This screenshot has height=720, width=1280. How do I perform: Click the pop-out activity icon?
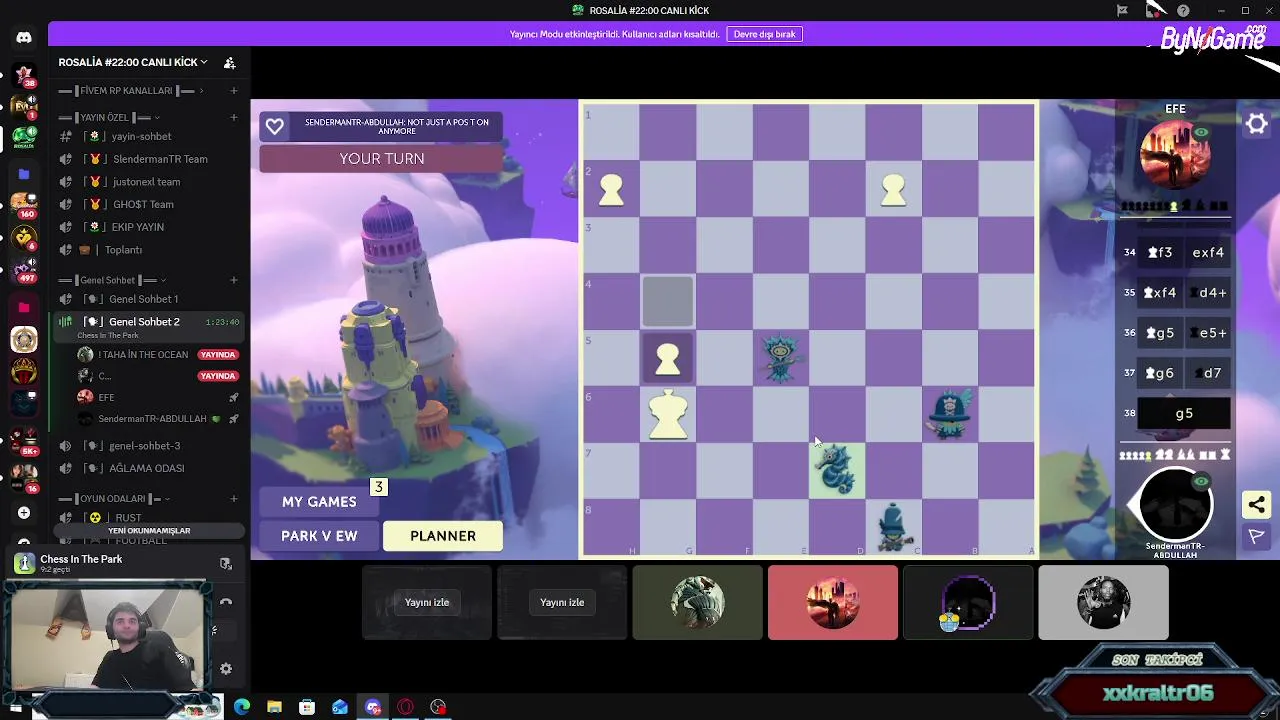(x=226, y=564)
